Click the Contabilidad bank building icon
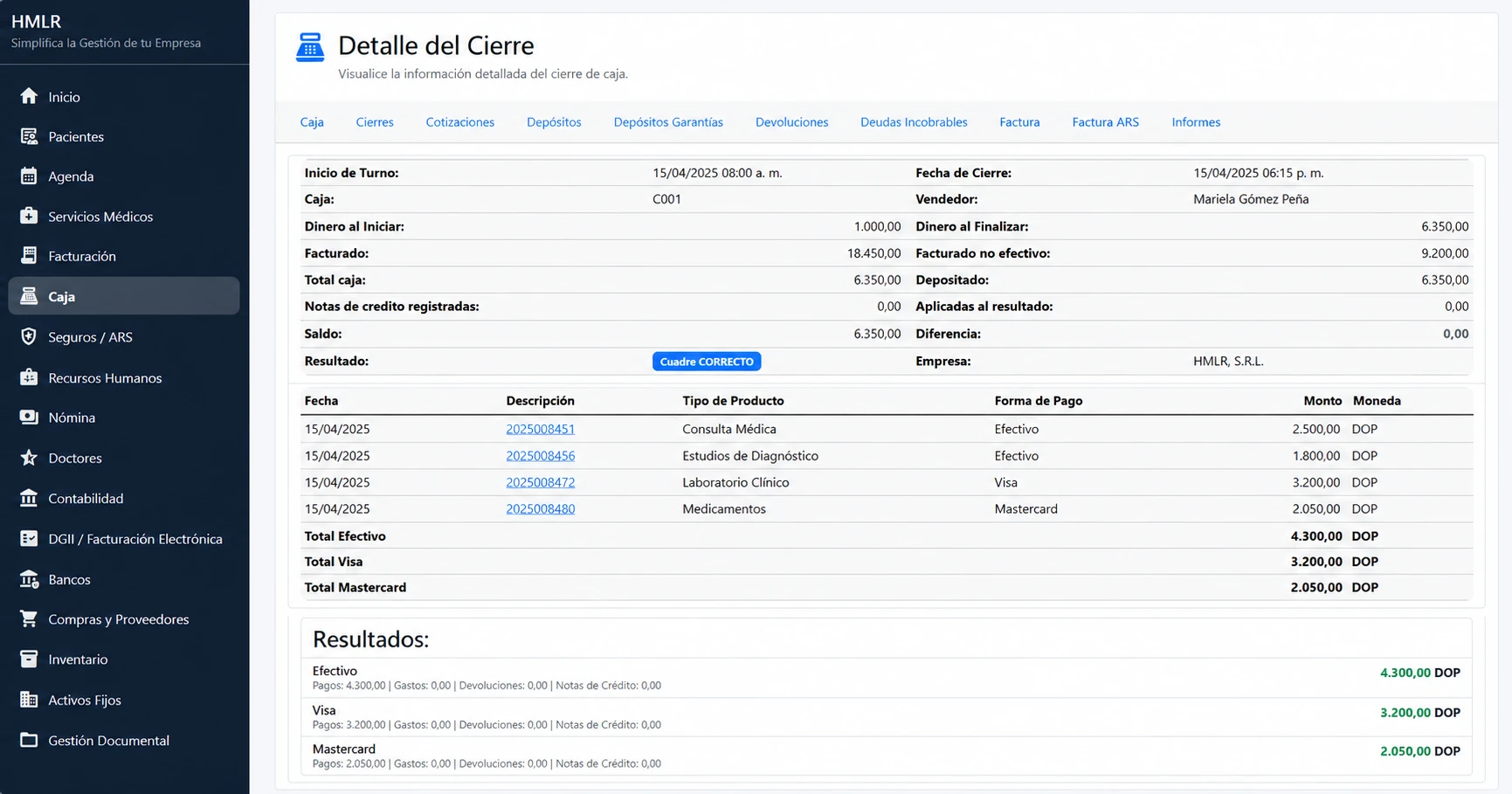Viewport: 1512px width, 794px height. click(29, 498)
